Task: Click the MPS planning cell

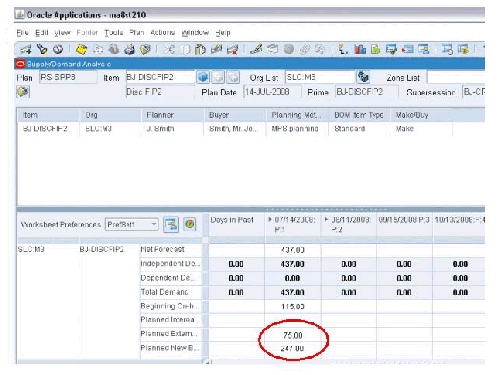Action: pyautogui.click(x=297, y=129)
